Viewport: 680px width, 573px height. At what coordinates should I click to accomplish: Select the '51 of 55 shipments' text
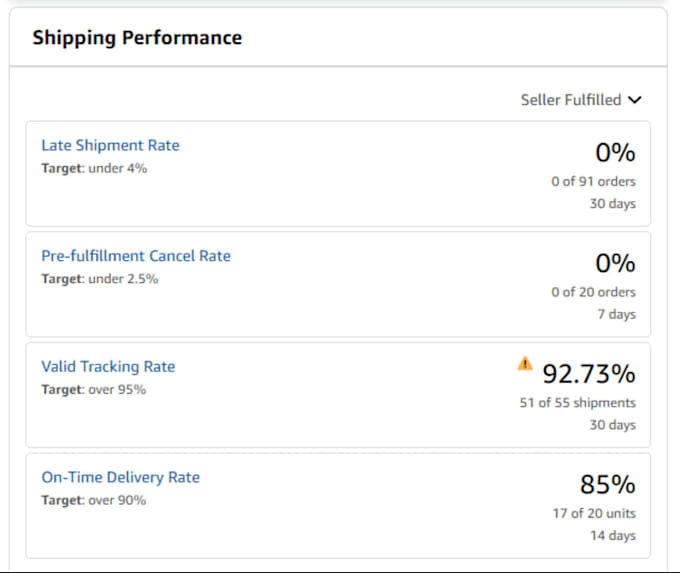point(578,403)
